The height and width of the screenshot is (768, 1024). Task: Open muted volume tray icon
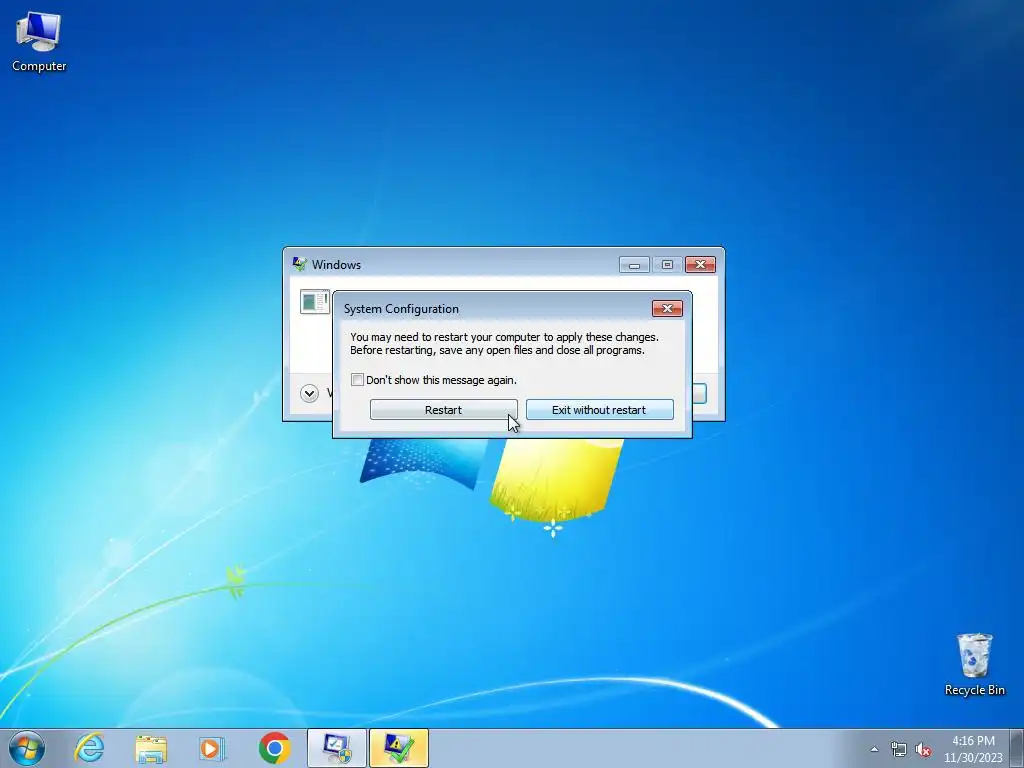tap(923, 749)
